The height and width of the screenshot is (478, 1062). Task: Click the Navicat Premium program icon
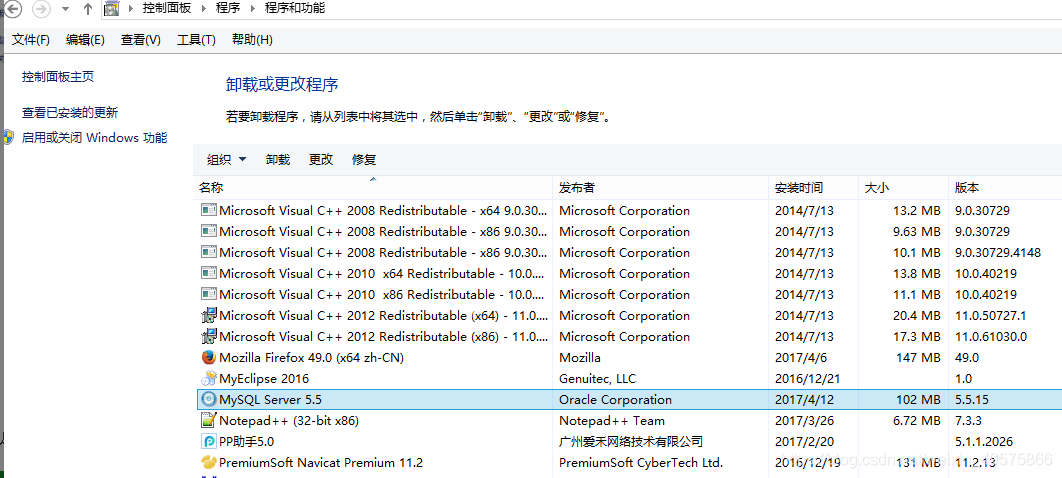point(208,462)
